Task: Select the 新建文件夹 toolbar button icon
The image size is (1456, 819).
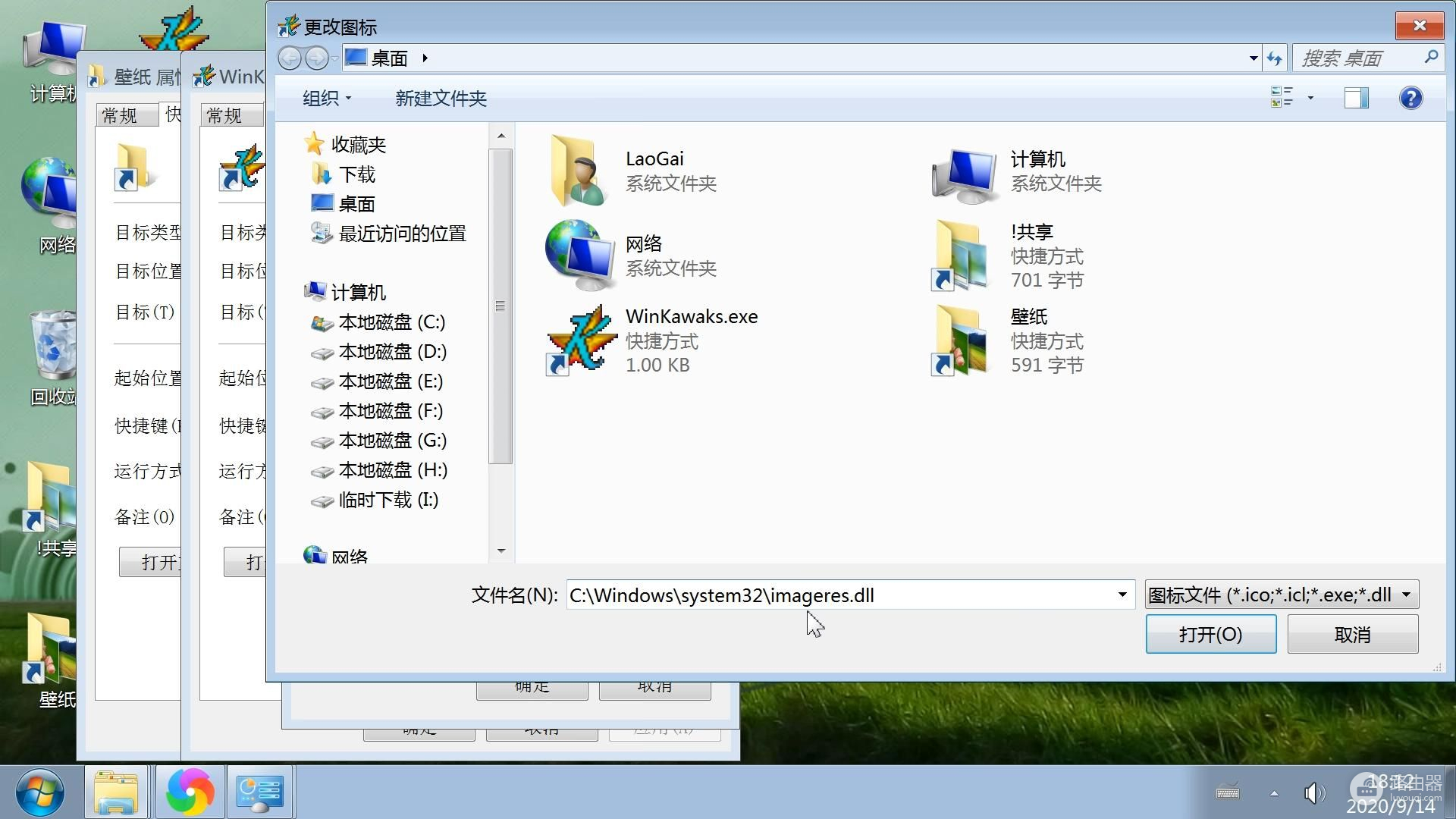Action: click(441, 97)
